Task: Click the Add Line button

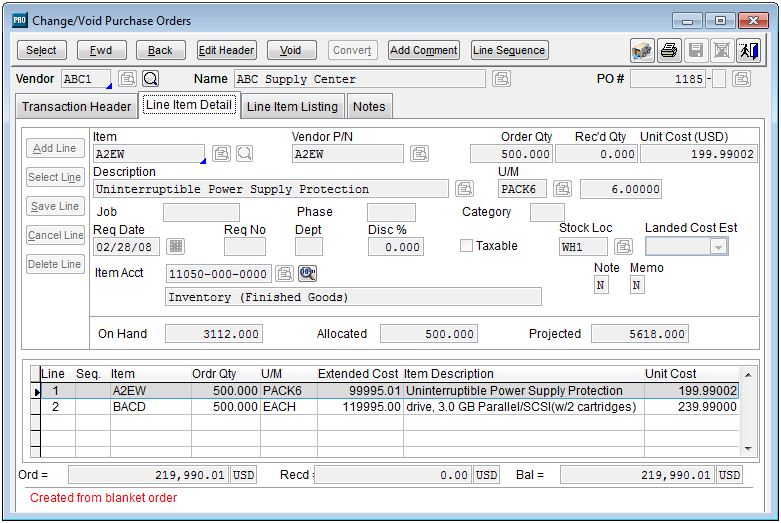Action: tap(55, 148)
